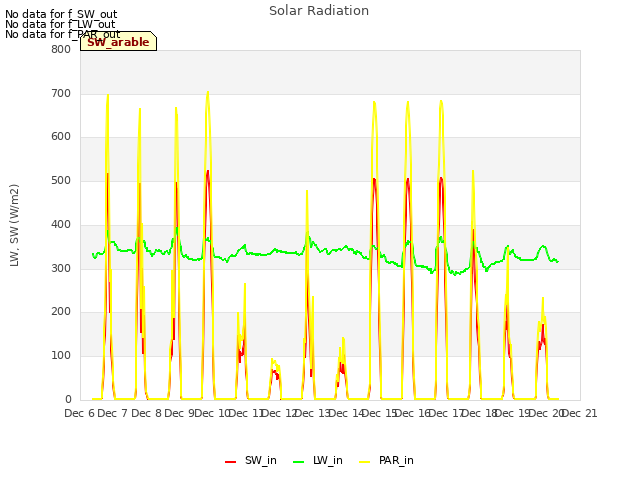Click the Dec 18 x-axis label
The width and height of the screenshot is (640, 480).
click(x=480, y=413)
